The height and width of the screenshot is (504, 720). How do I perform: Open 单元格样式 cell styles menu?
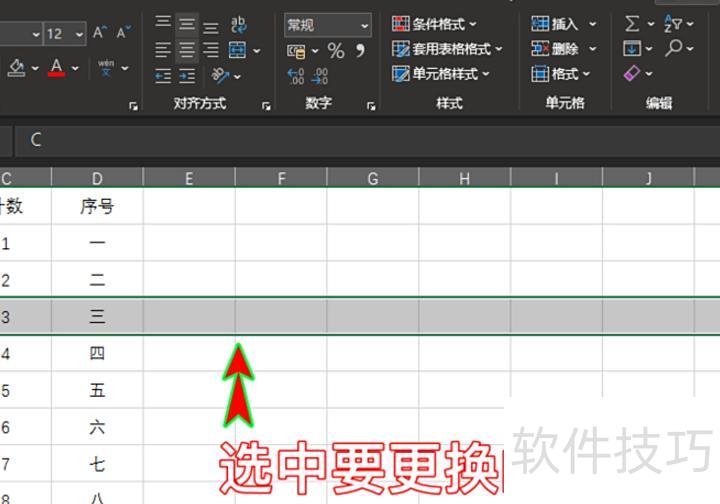click(x=441, y=74)
